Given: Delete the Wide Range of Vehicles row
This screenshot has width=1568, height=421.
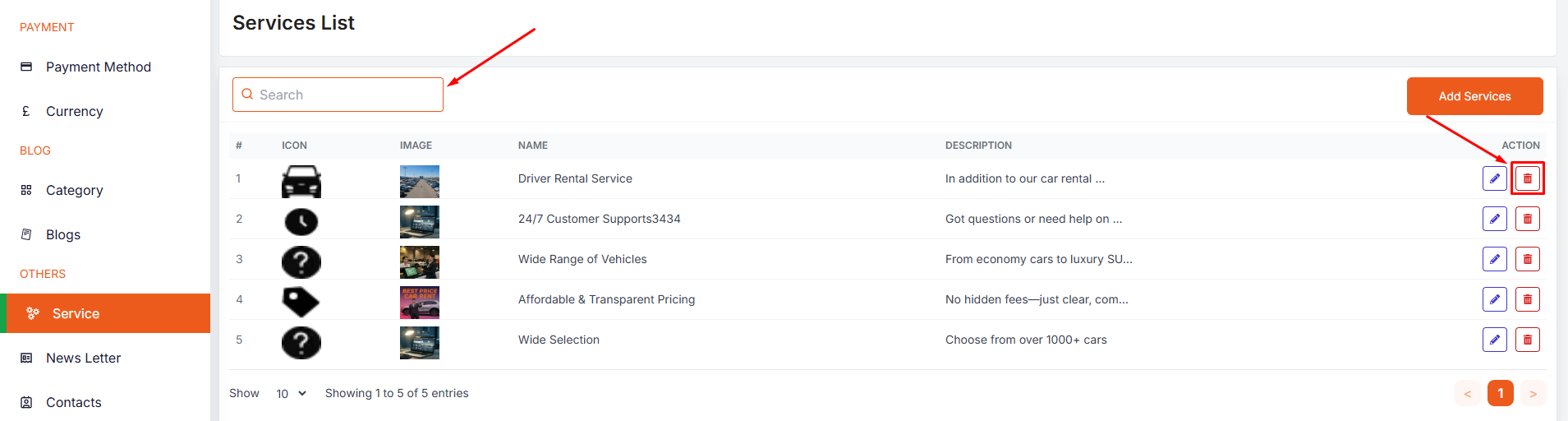Looking at the screenshot, I should [x=1527, y=259].
